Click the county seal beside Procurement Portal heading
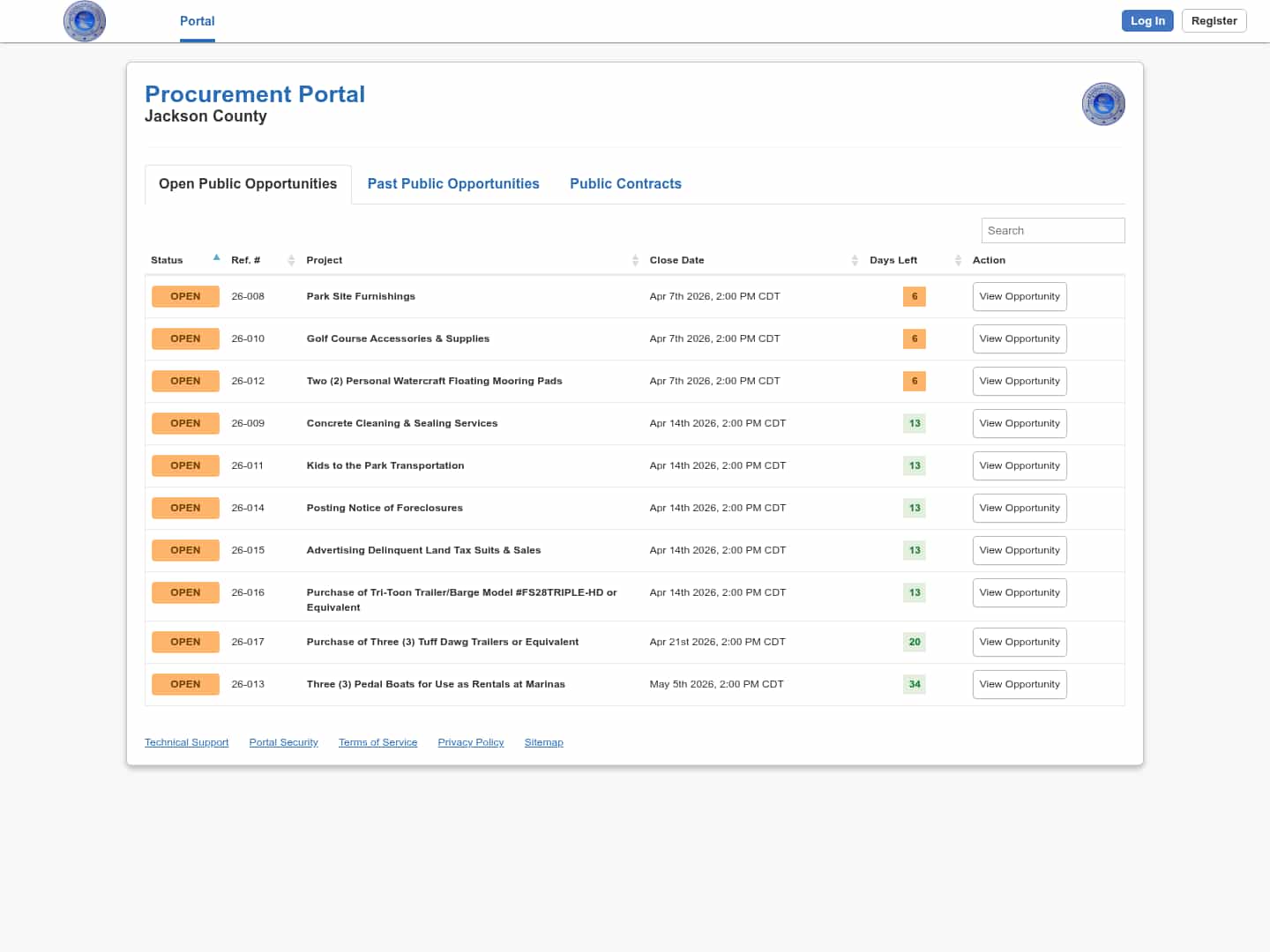This screenshot has width=1270, height=952. point(1103,104)
